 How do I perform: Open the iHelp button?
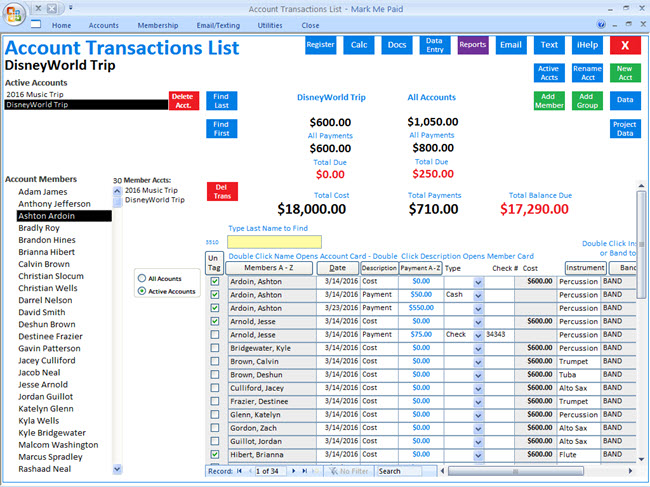(x=587, y=45)
